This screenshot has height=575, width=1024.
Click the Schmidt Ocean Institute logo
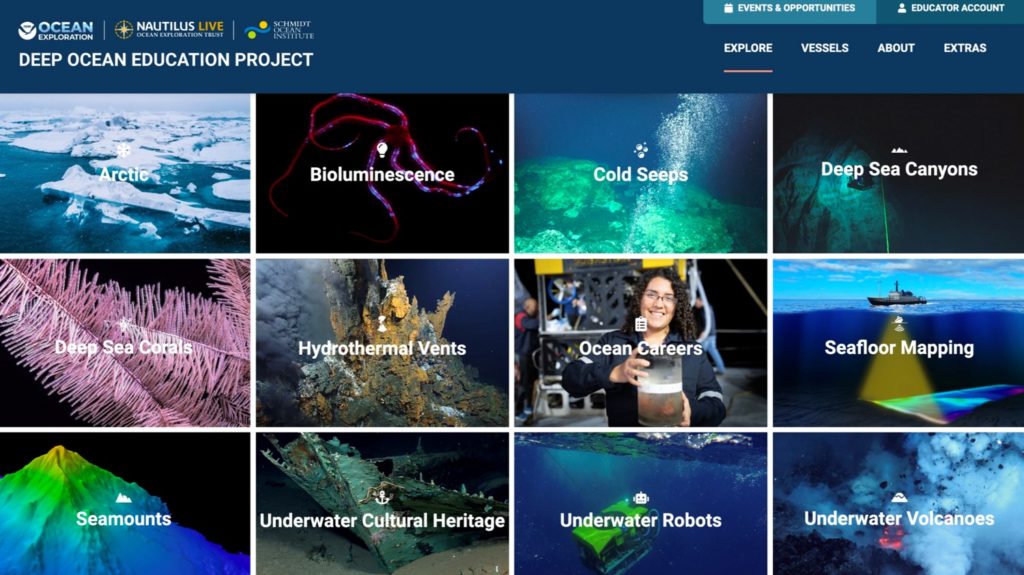(x=280, y=30)
